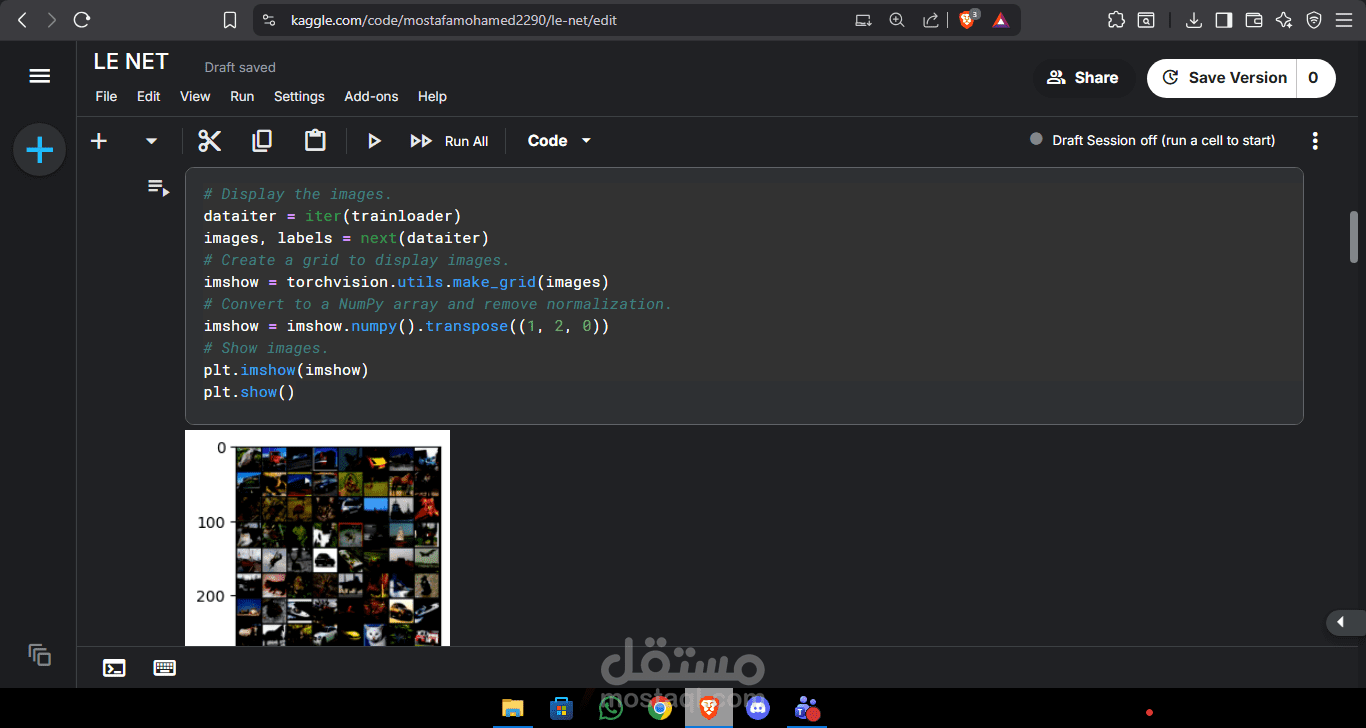Click the Brave Rewards triangle icon
Screen dimensions: 1366x728
tap(1001, 19)
